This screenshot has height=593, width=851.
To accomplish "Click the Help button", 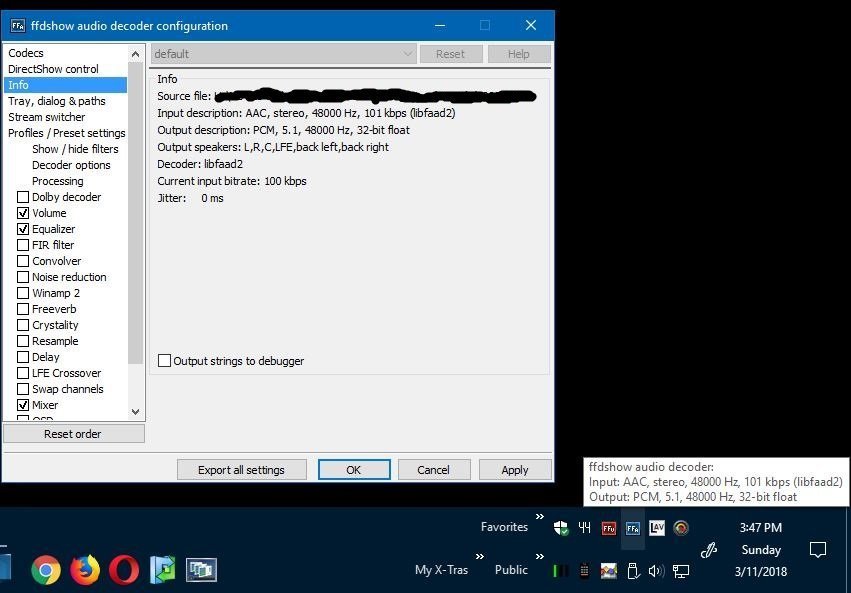I will click(519, 54).
